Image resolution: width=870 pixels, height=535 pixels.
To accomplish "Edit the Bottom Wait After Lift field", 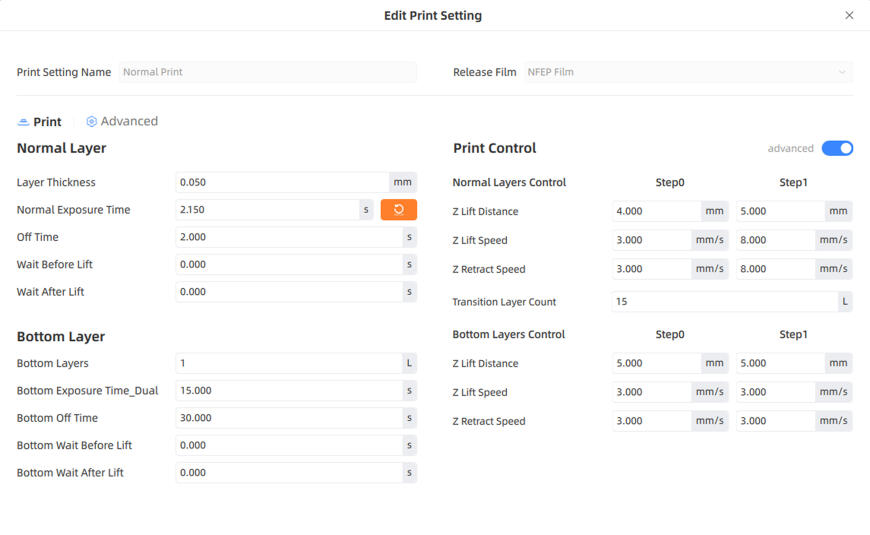I will (x=289, y=473).
